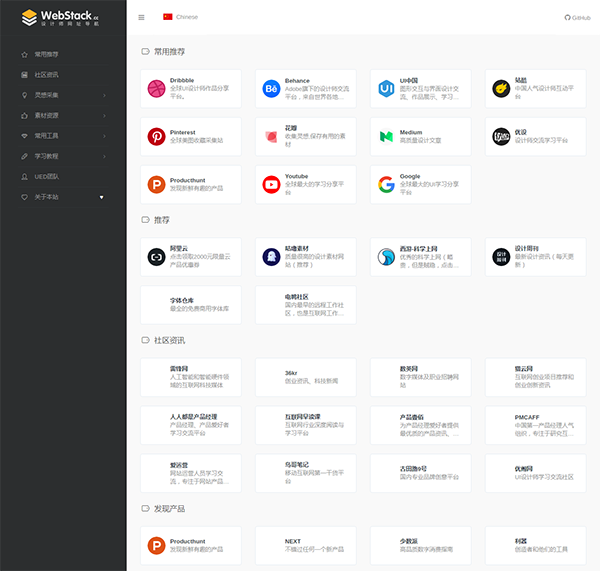Open the NEXT card

tap(306, 545)
